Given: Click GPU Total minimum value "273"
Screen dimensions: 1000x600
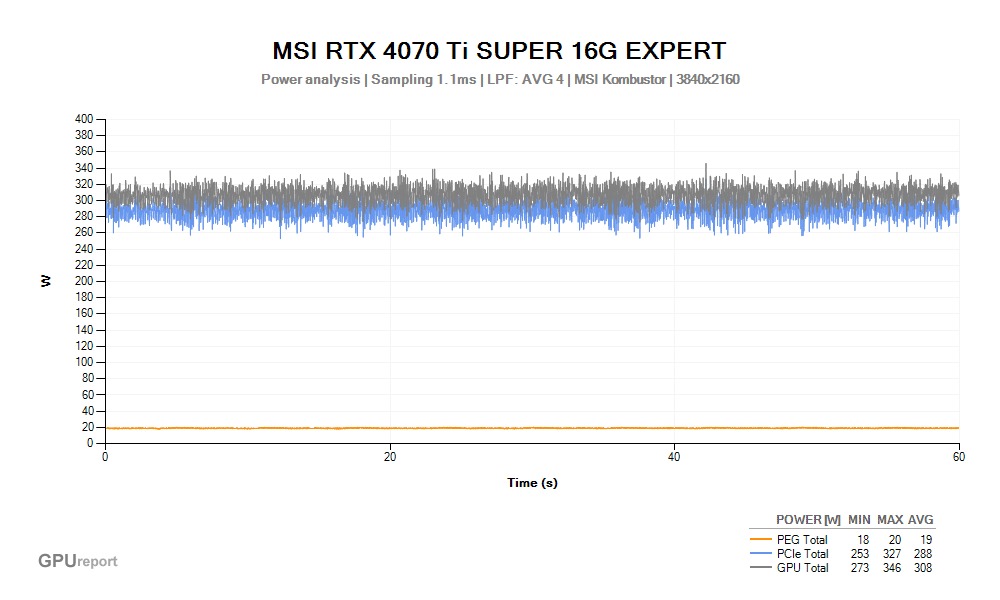Looking at the screenshot, I should pos(860,568).
